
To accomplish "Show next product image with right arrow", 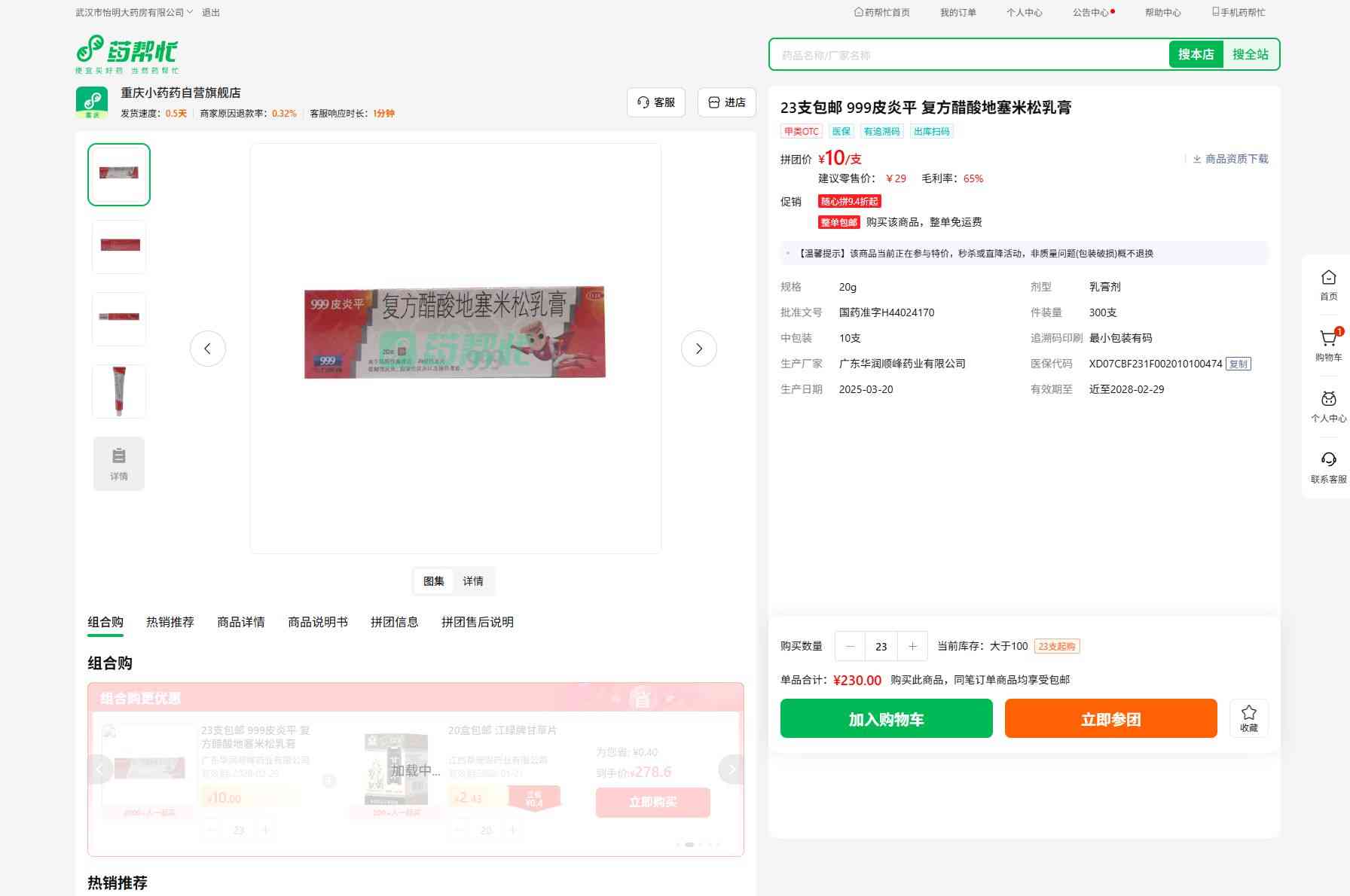I will [698, 349].
